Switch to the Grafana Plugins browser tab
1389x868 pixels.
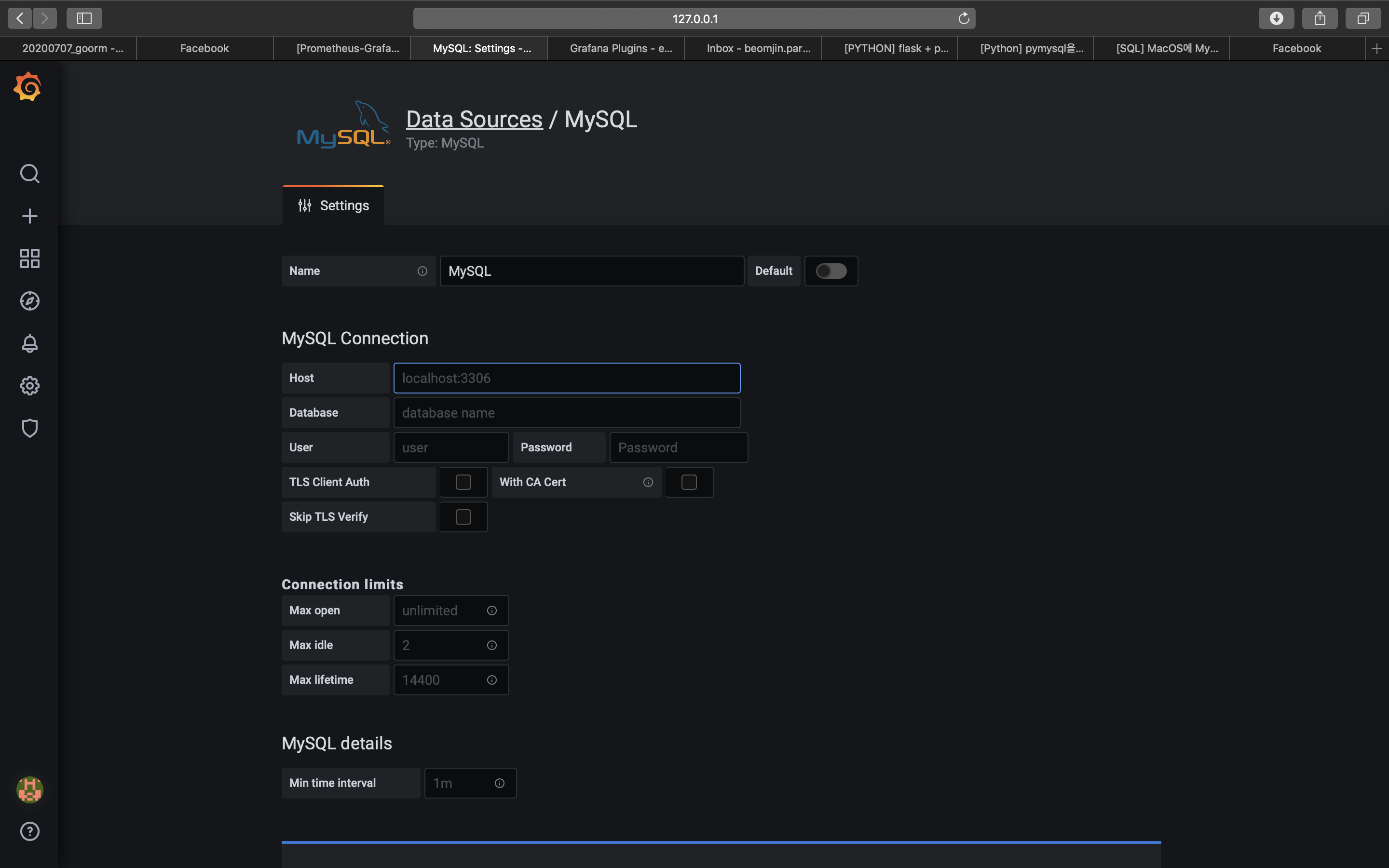(x=620, y=48)
